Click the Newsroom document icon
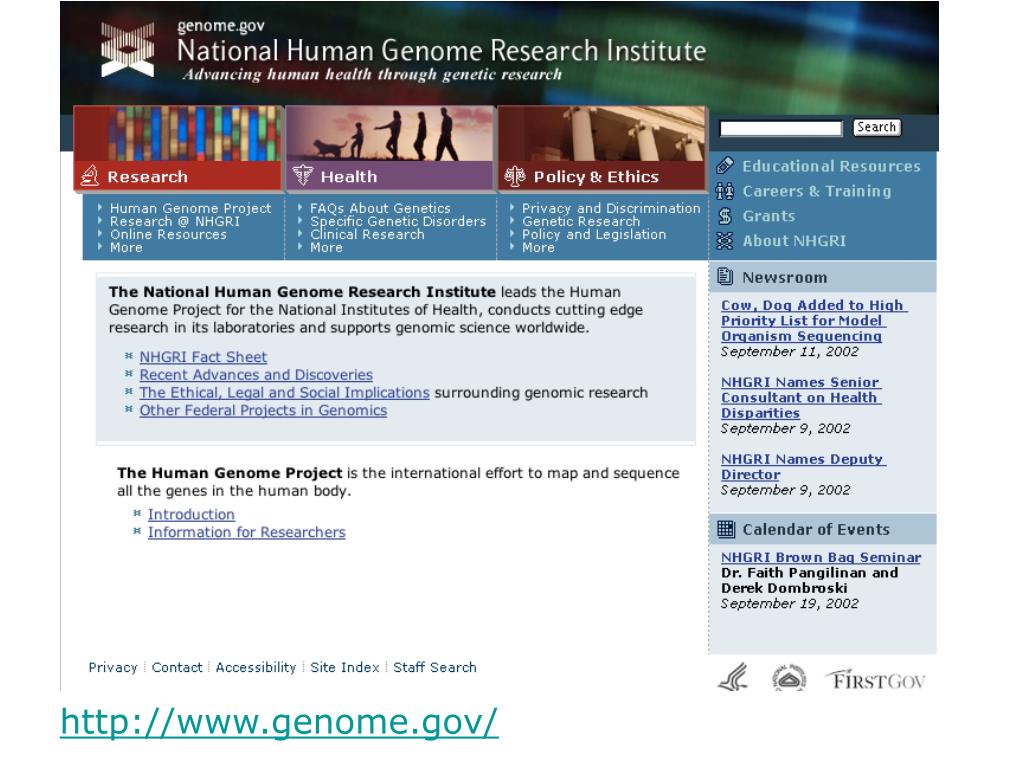This screenshot has height=768, width=1024. click(725, 277)
